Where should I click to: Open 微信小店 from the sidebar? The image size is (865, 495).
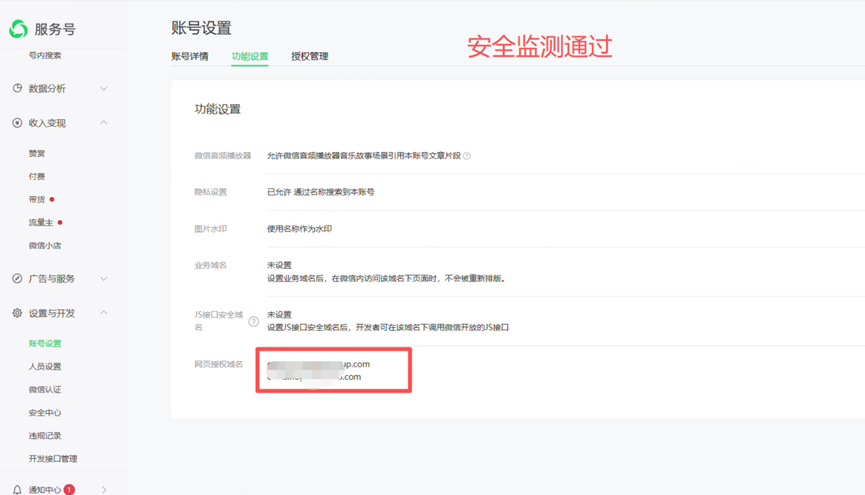45,246
